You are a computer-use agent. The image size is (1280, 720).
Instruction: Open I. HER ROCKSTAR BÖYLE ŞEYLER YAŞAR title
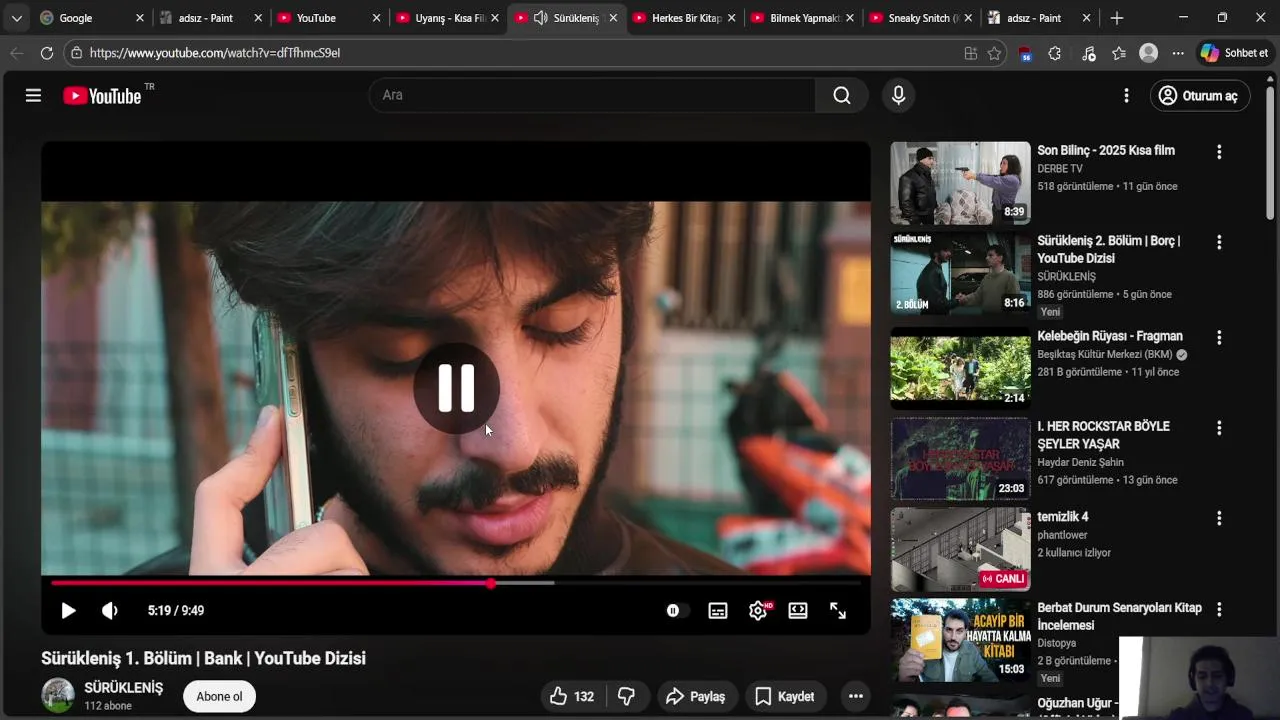[1103, 435]
